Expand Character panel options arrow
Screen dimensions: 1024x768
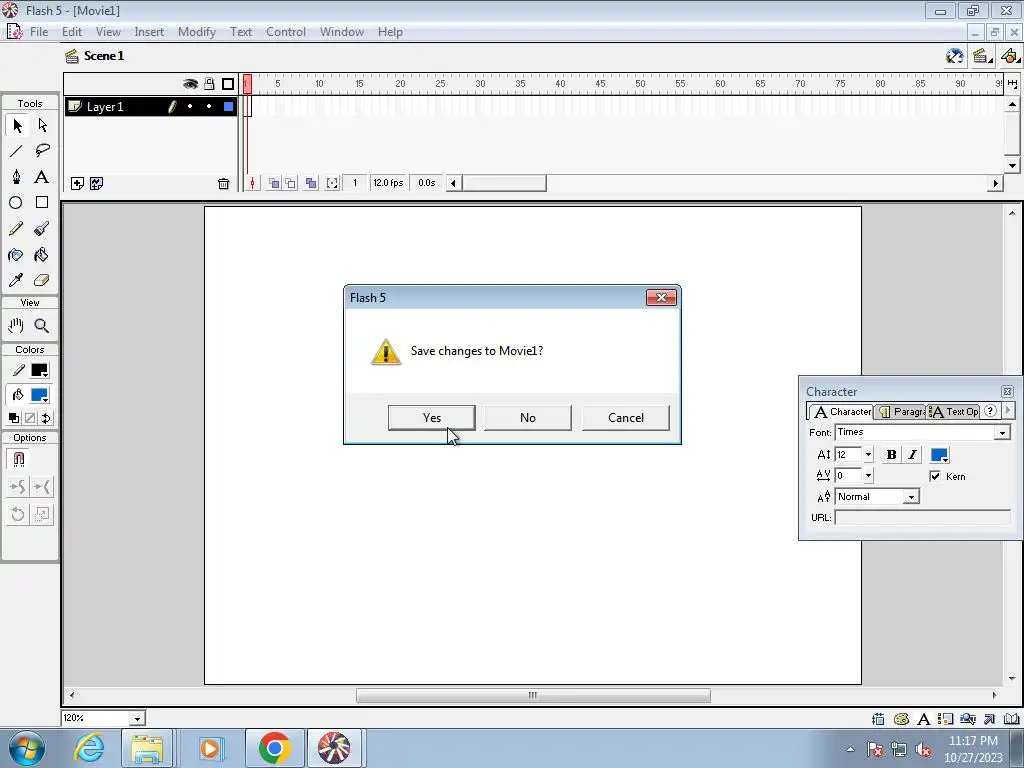1008,410
